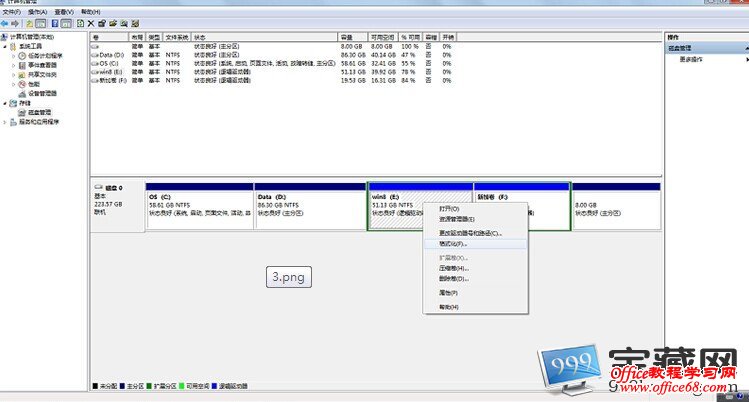
Task: Click the 任务计划程序 clock icon
Action: pos(22,56)
